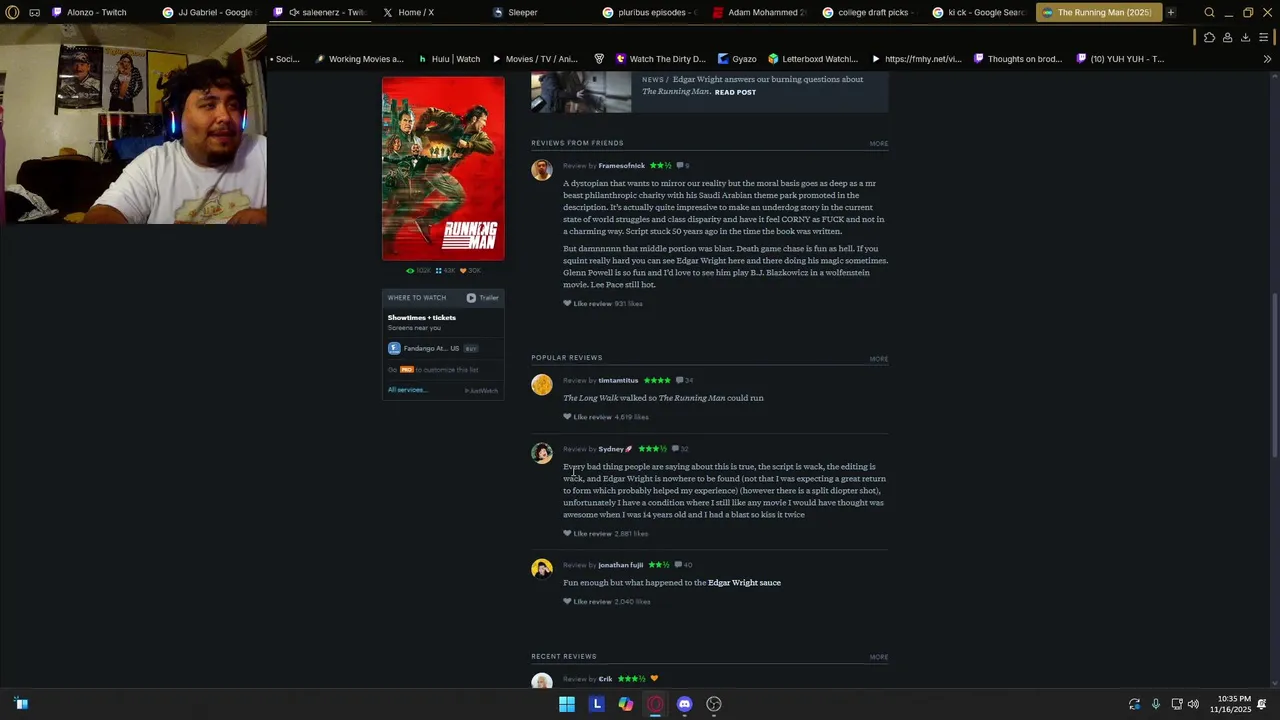Open the college draft picks tab

(871, 12)
